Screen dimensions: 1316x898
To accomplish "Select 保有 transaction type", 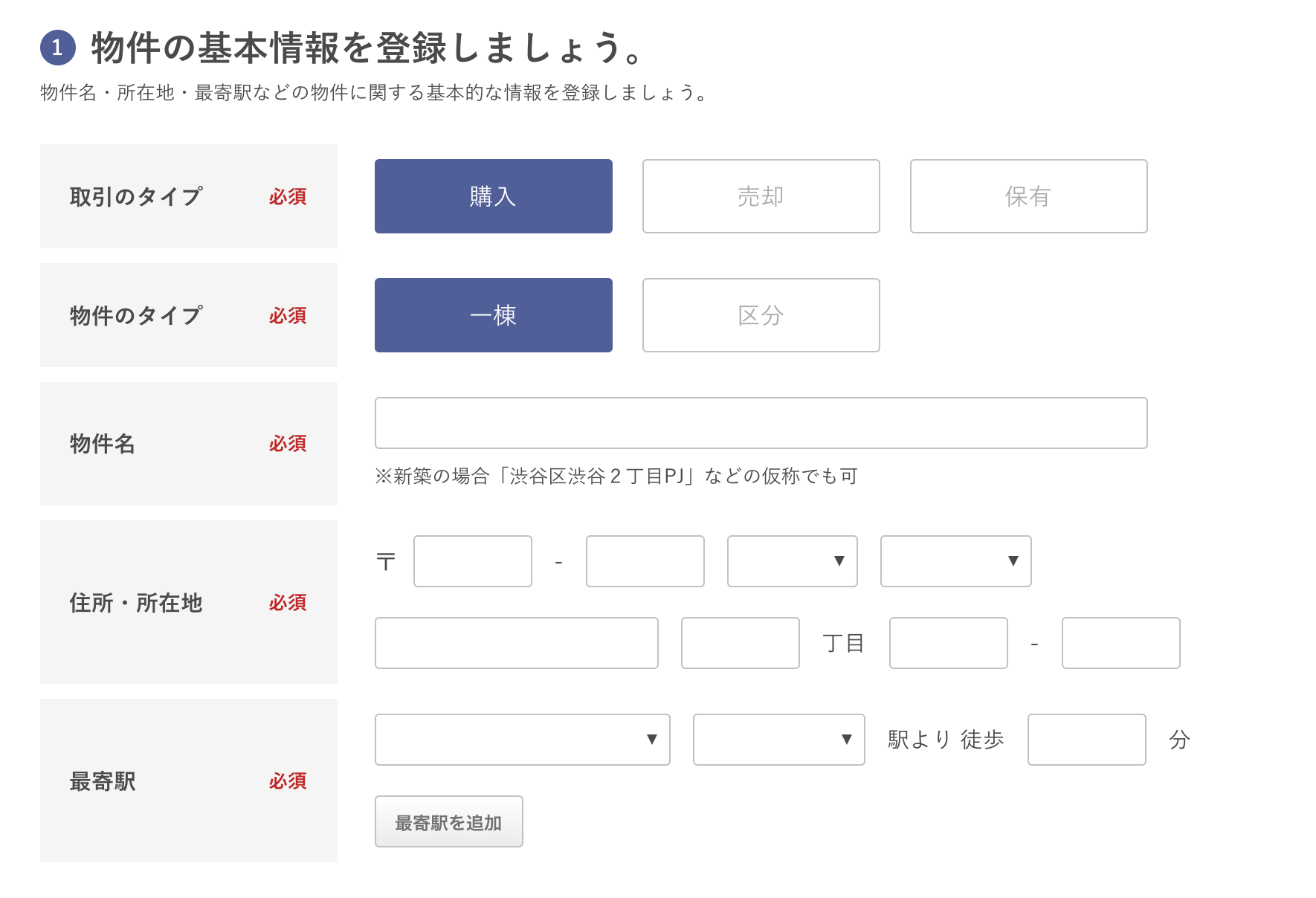I will (x=1028, y=196).
